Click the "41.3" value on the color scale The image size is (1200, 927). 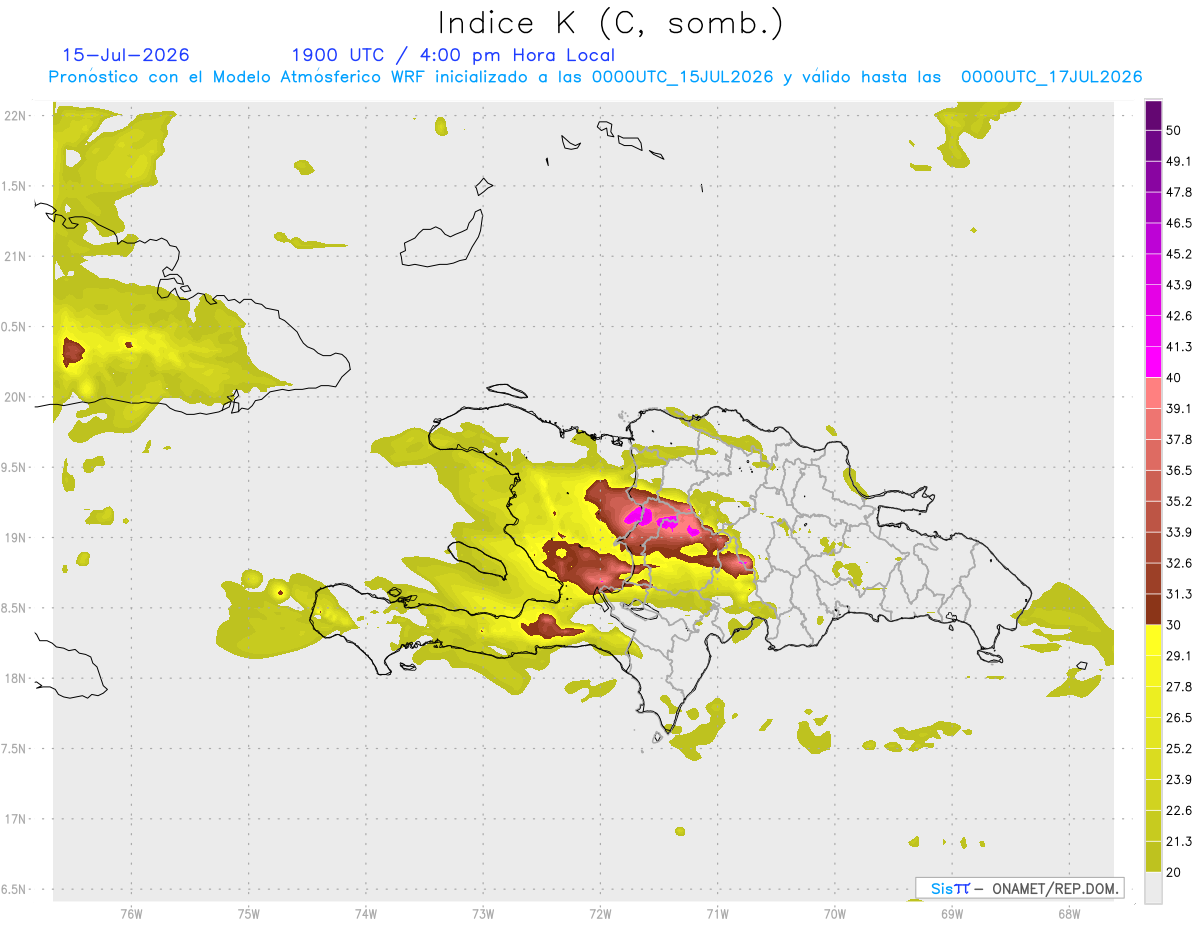point(1179,347)
